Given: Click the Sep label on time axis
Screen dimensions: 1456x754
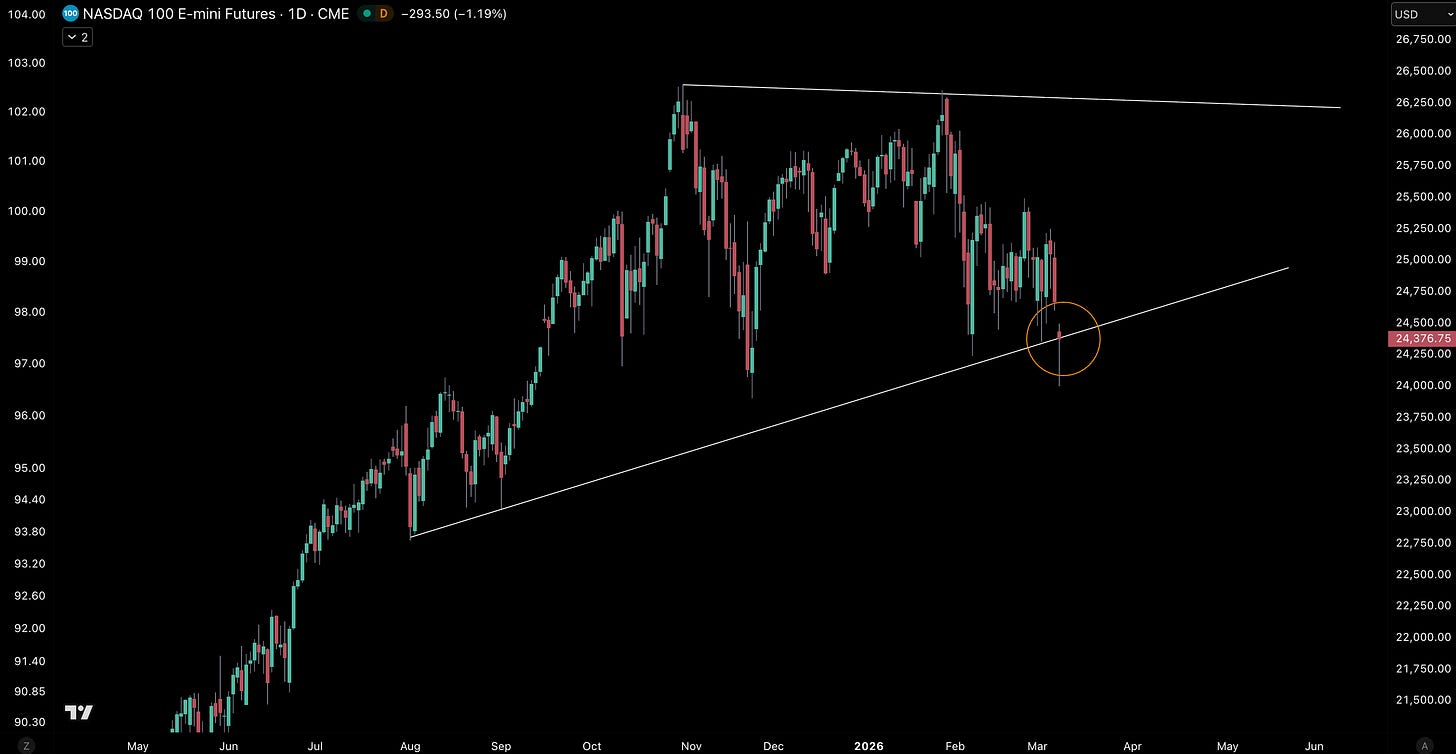Looking at the screenshot, I should pyautogui.click(x=500, y=746).
